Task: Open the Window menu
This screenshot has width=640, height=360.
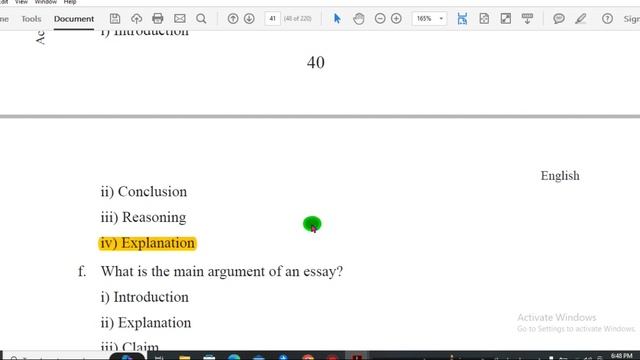Action: pyautogui.click(x=45, y=2)
